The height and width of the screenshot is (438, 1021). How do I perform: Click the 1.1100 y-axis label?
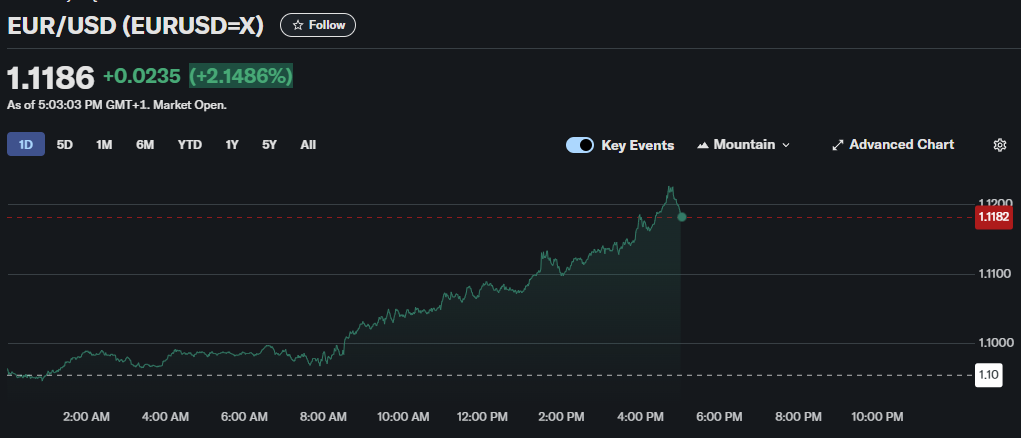995,273
